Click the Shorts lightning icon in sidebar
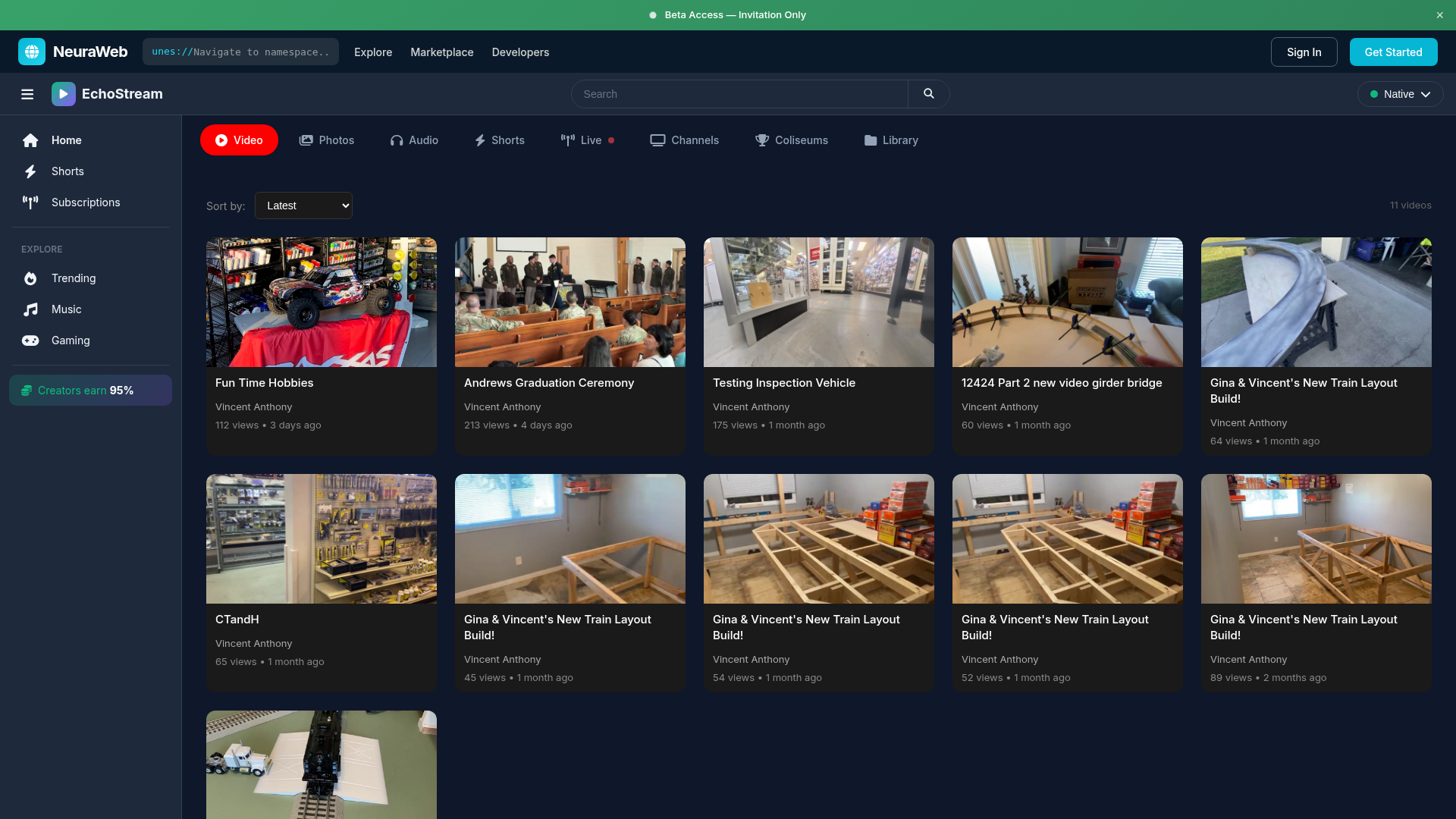Viewport: 1456px width, 819px height. [x=30, y=171]
